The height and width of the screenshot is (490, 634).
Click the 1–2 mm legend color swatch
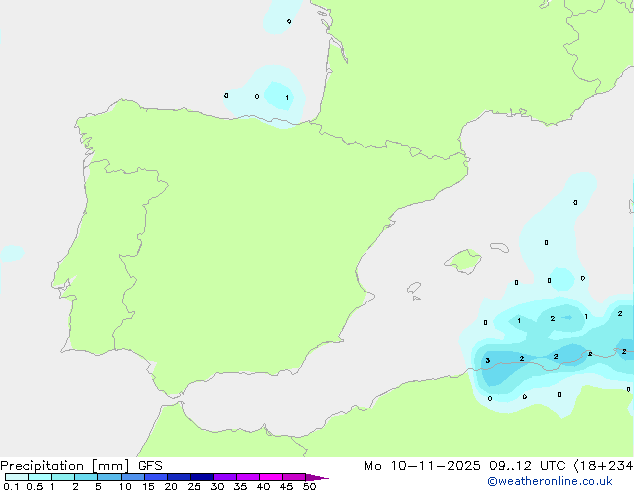(x=63, y=477)
